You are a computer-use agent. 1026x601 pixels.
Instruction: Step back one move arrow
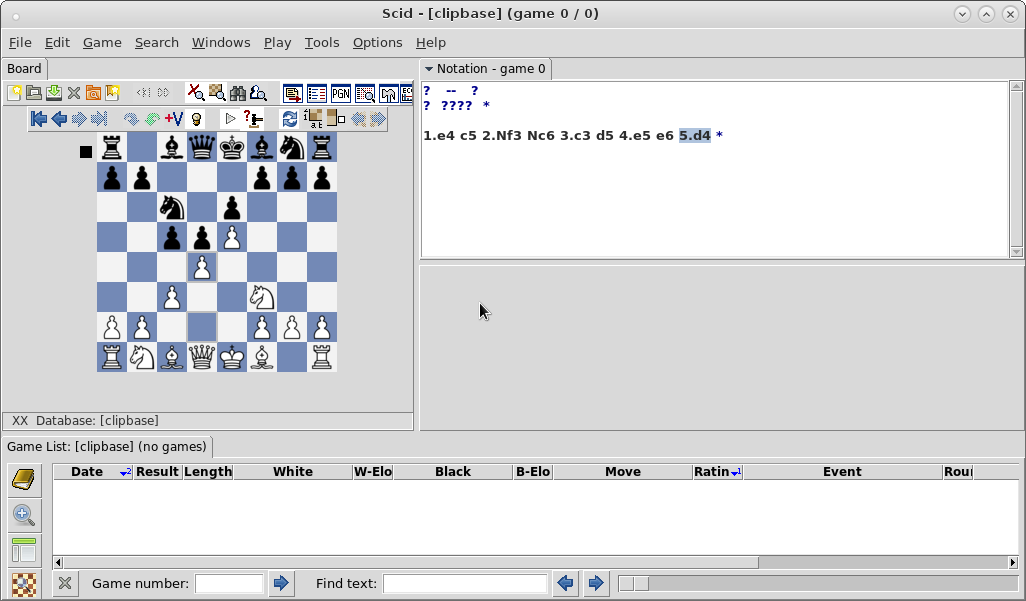(x=59, y=118)
